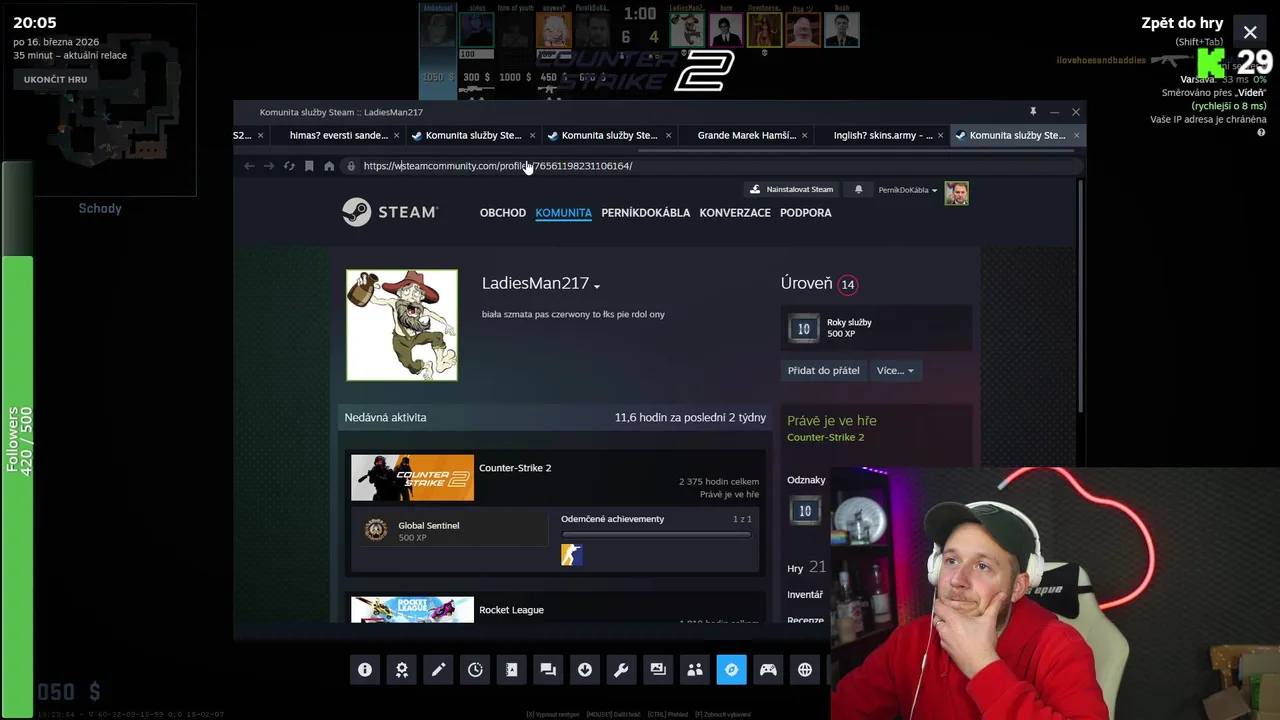Click the level 14 circle badge
1280x720 pixels.
848,284
